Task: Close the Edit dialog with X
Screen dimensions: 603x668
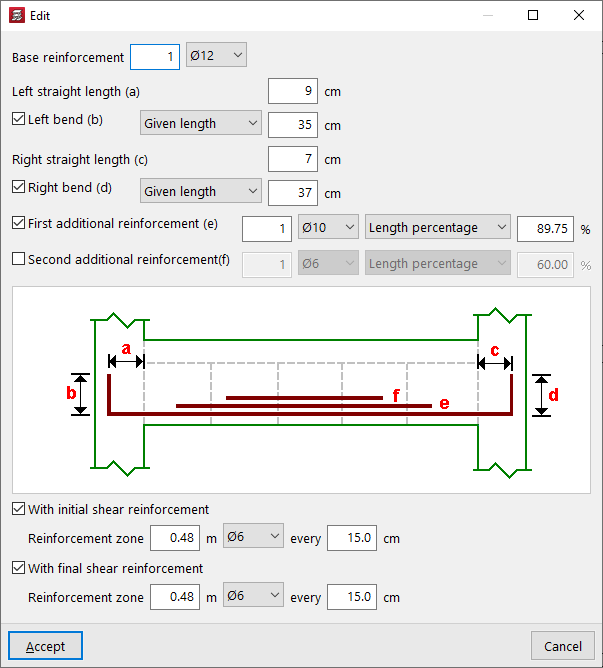Action: (579, 15)
